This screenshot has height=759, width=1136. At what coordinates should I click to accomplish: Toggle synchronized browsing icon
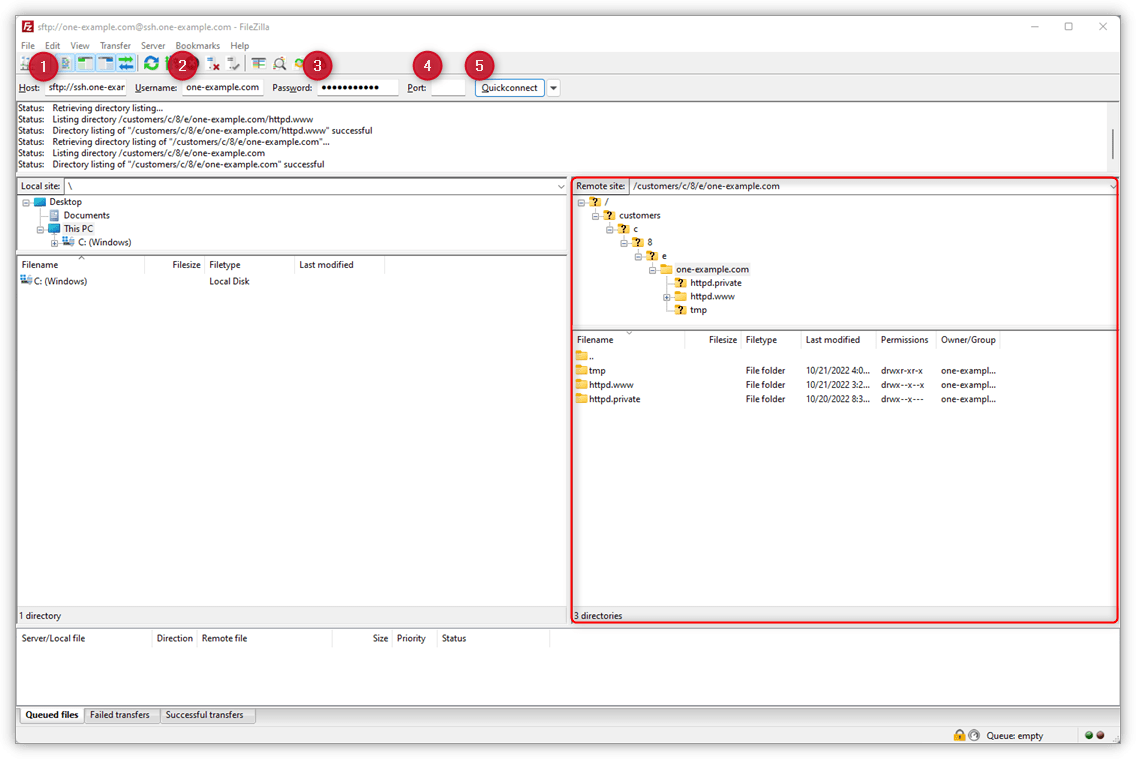click(297, 63)
